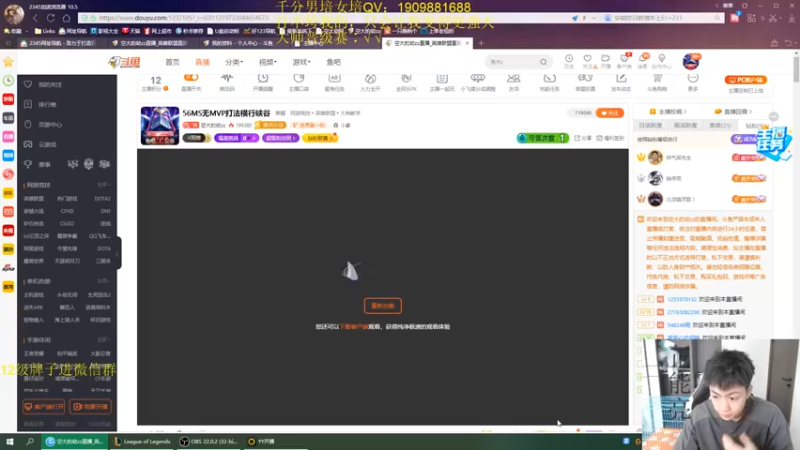
Task: Open the history clock icon in header
Action: pyautogui.click(x=569, y=61)
